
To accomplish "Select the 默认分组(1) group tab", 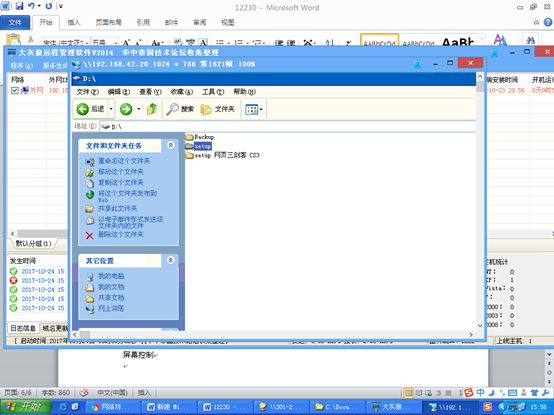I will pyautogui.click(x=34, y=243).
